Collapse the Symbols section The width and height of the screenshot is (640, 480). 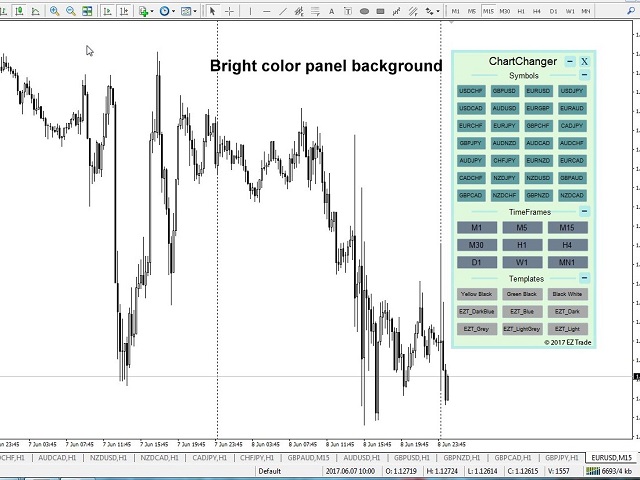[x=584, y=75]
